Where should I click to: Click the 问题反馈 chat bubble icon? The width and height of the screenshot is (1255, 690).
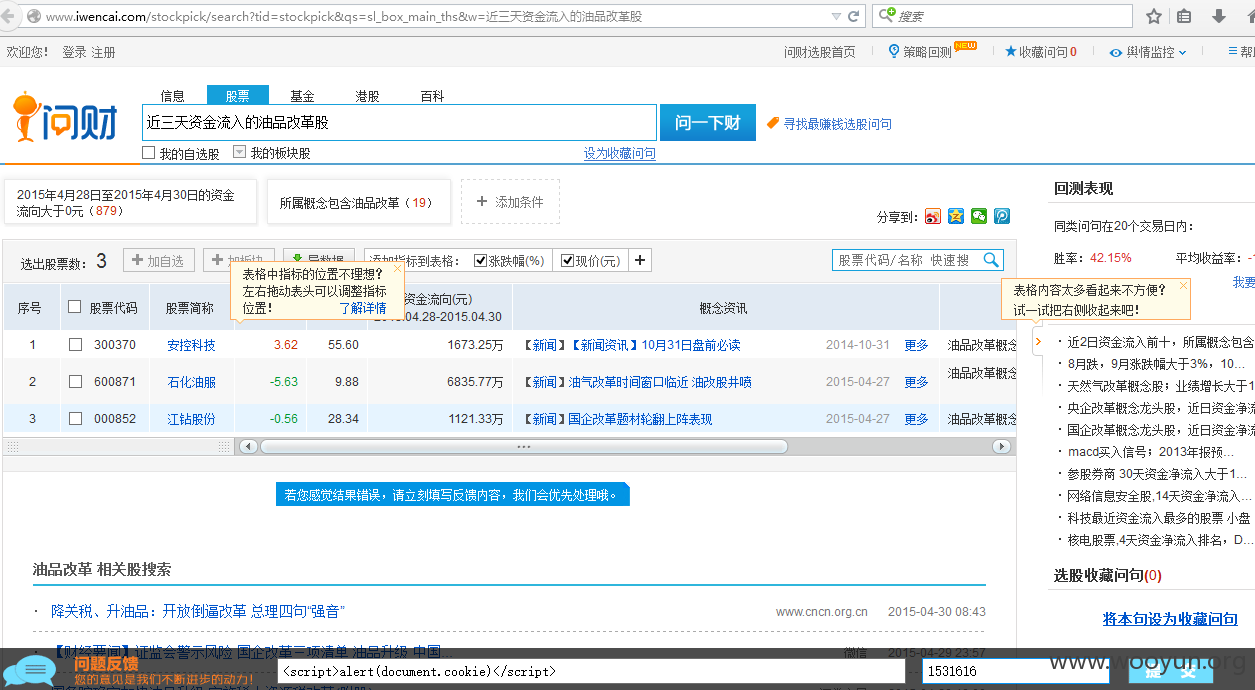pyautogui.click(x=30, y=670)
